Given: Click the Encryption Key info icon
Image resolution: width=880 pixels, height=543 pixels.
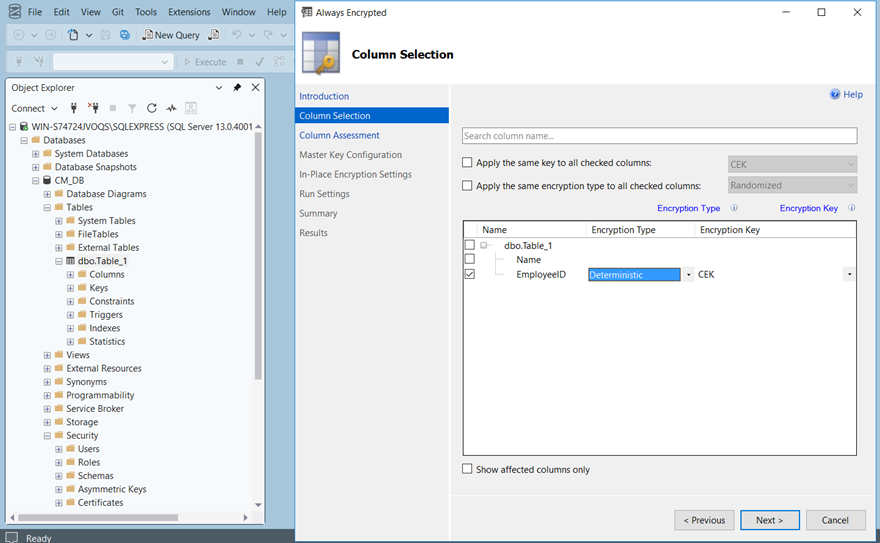Looking at the screenshot, I should [851, 208].
